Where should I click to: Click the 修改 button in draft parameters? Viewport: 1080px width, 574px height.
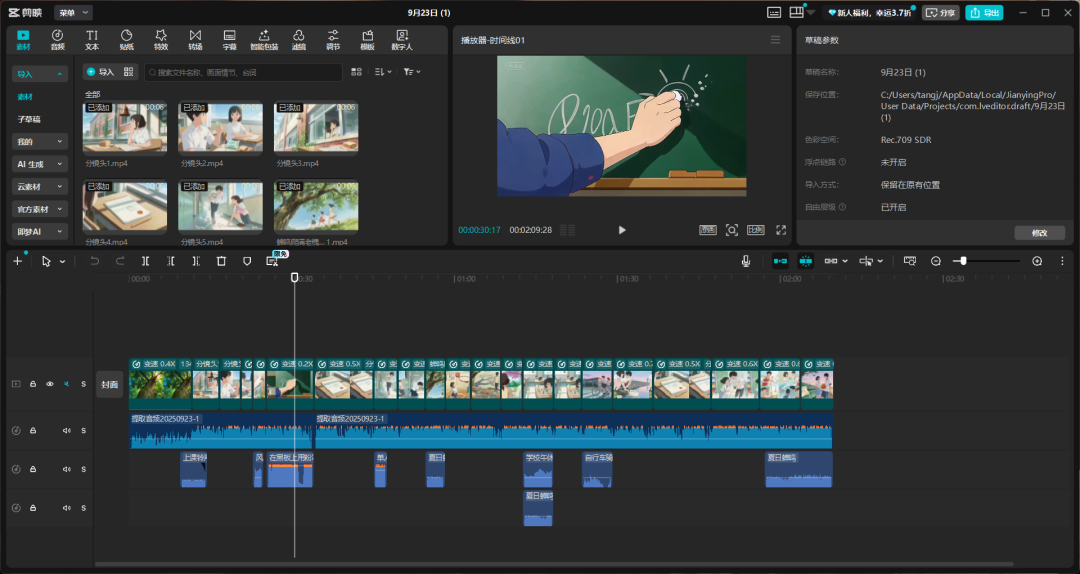pyautogui.click(x=1038, y=233)
